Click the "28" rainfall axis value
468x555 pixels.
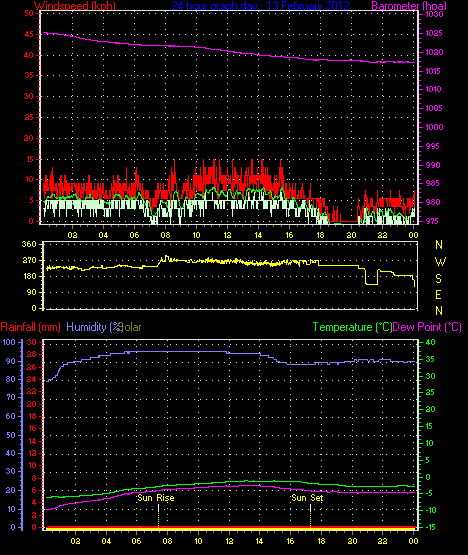32,354
